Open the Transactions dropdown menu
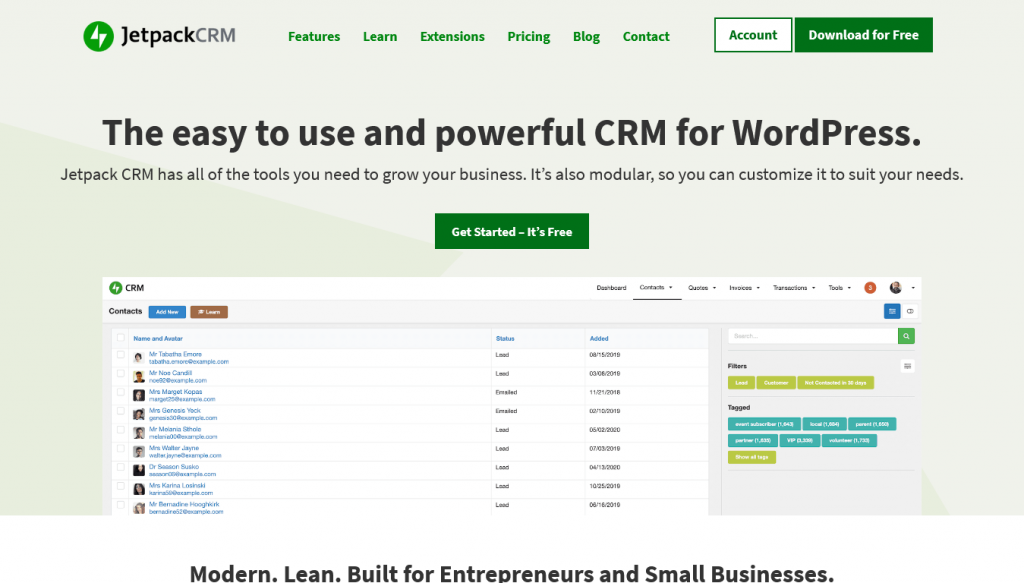 coord(794,288)
